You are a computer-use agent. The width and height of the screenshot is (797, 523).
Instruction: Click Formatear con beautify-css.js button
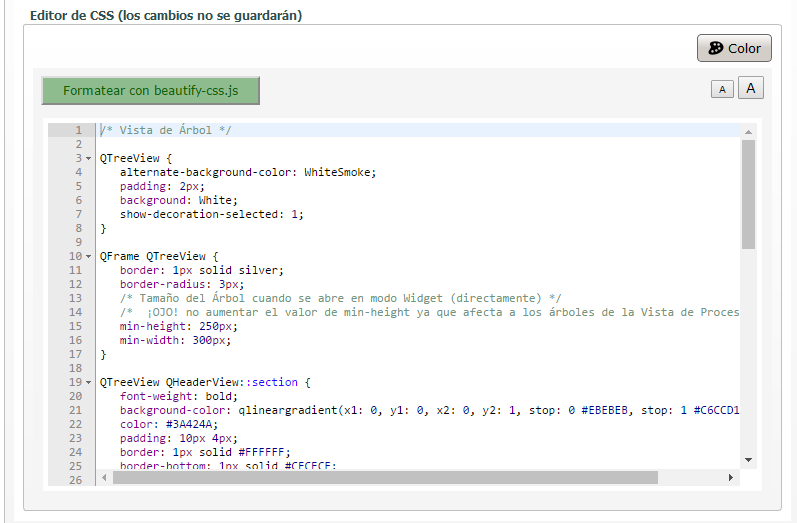point(150,90)
